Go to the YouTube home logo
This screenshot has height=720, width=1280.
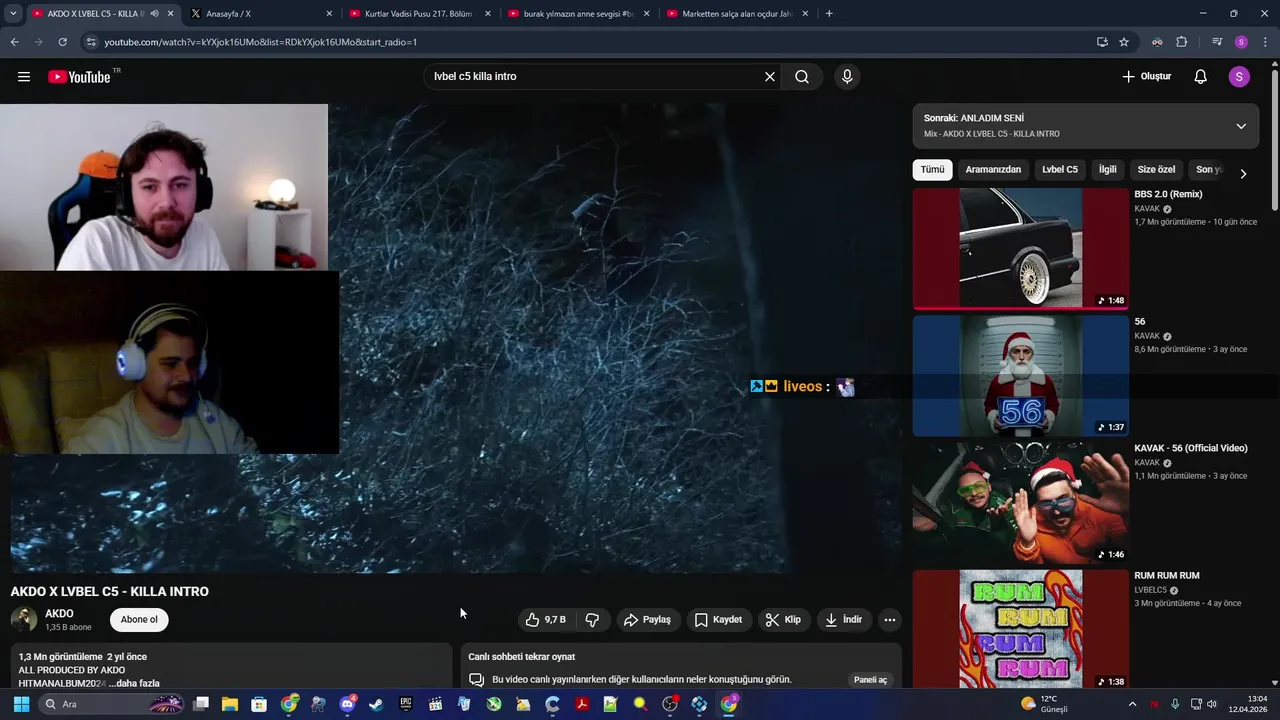tap(79, 77)
